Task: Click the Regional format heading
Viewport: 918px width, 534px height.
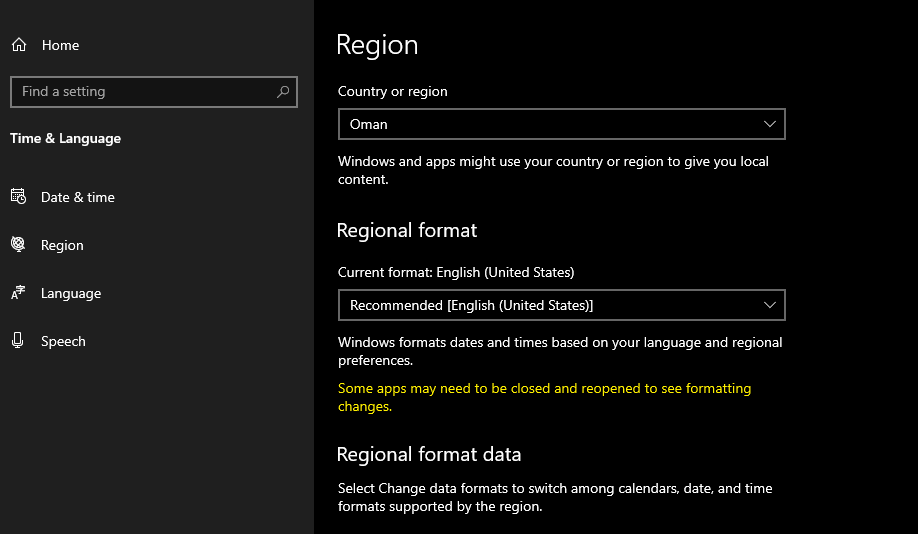Action: (x=407, y=231)
